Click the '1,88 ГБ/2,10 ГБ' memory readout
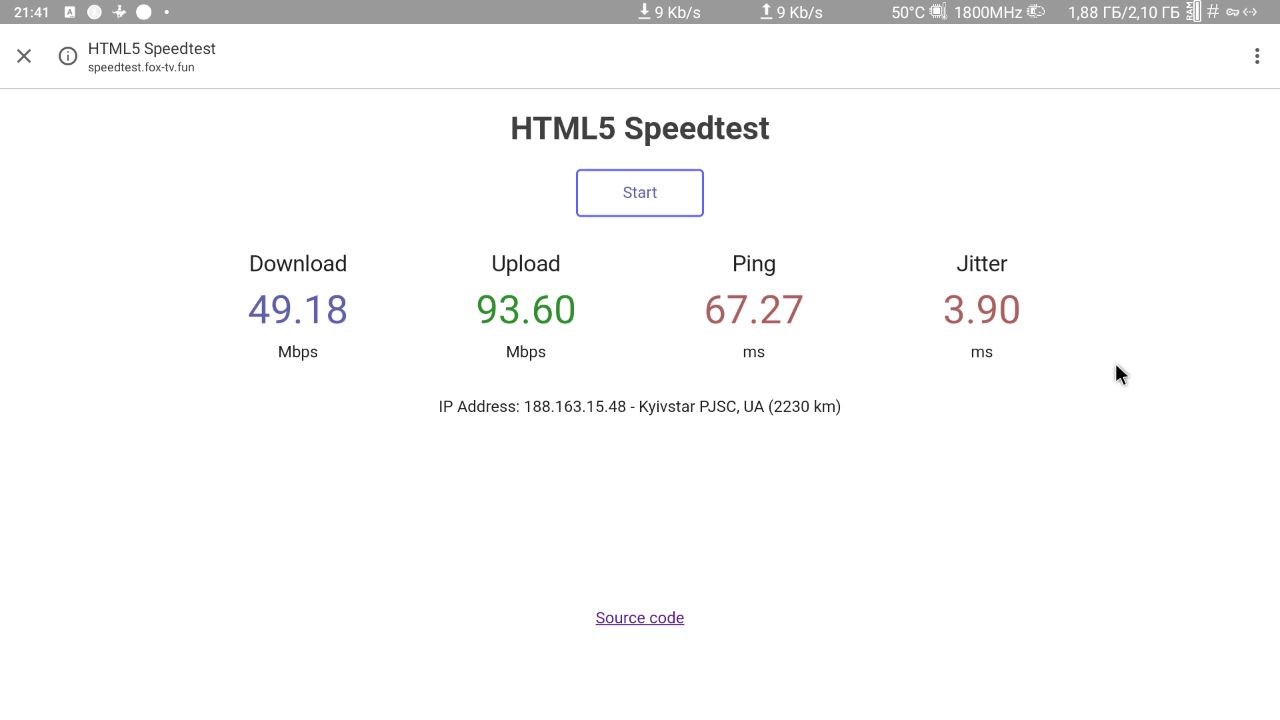This screenshot has height=720, width=1280. coord(1124,12)
